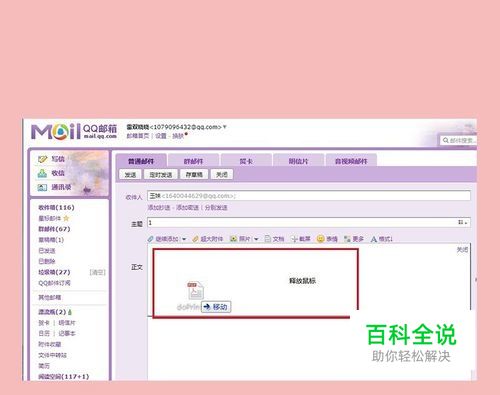Image resolution: width=500 pixels, height=395 pixels.
Task: Click the paperclip icon for 继续添加
Action: [x=151, y=239]
